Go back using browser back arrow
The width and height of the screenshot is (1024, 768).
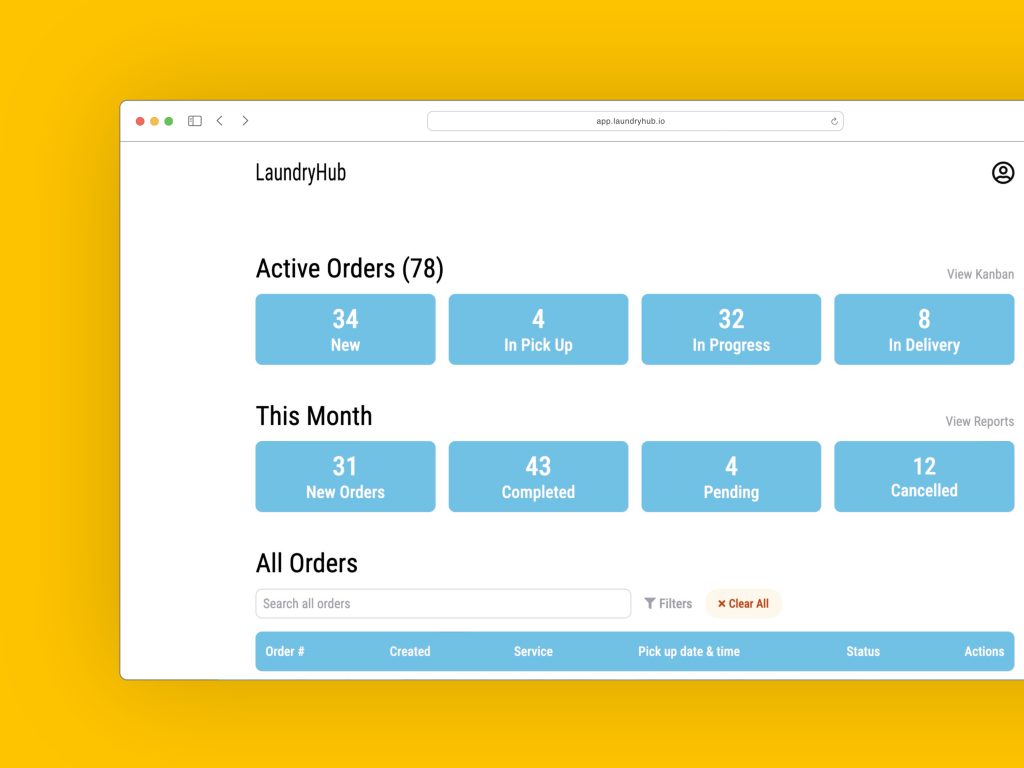(x=220, y=121)
